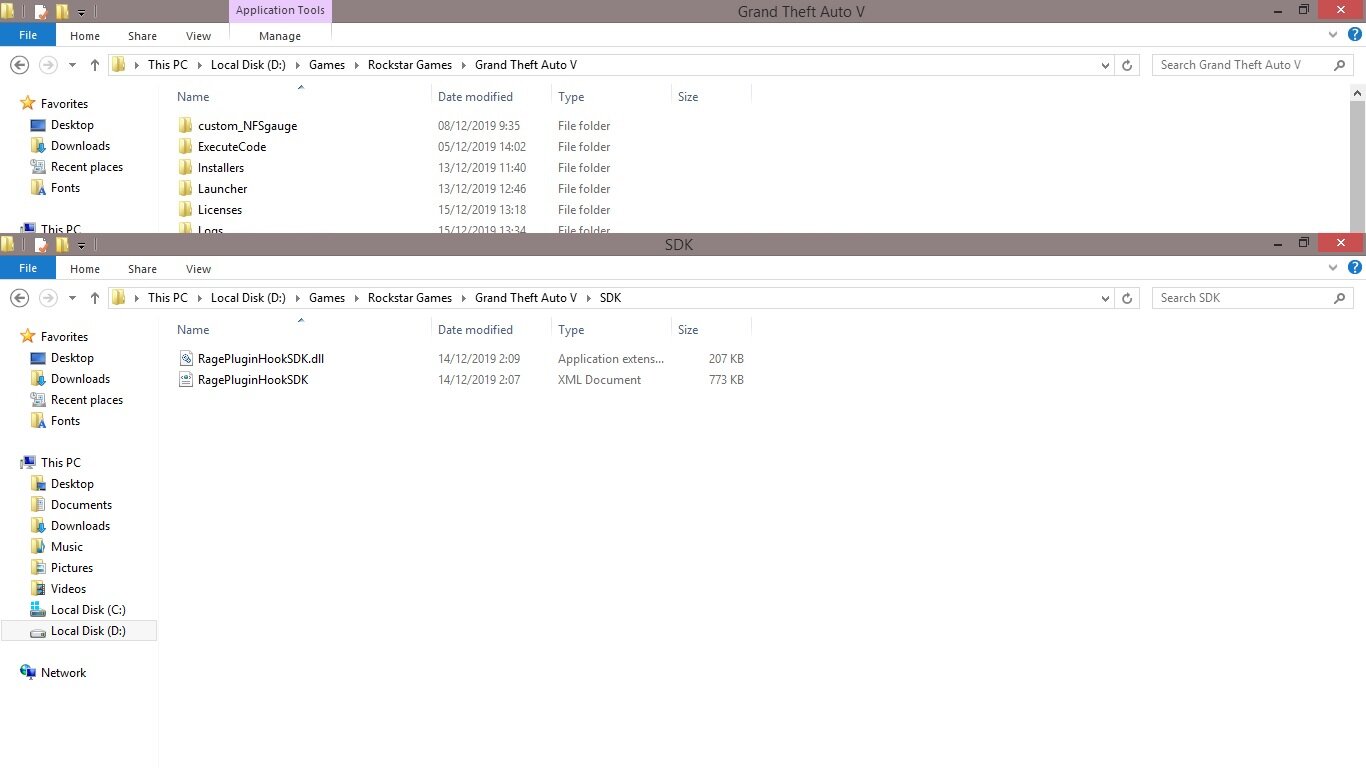This screenshot has height=768, width=1366.
Task: Click RagePluginHookSDK XML document icon
Action: 185,380
